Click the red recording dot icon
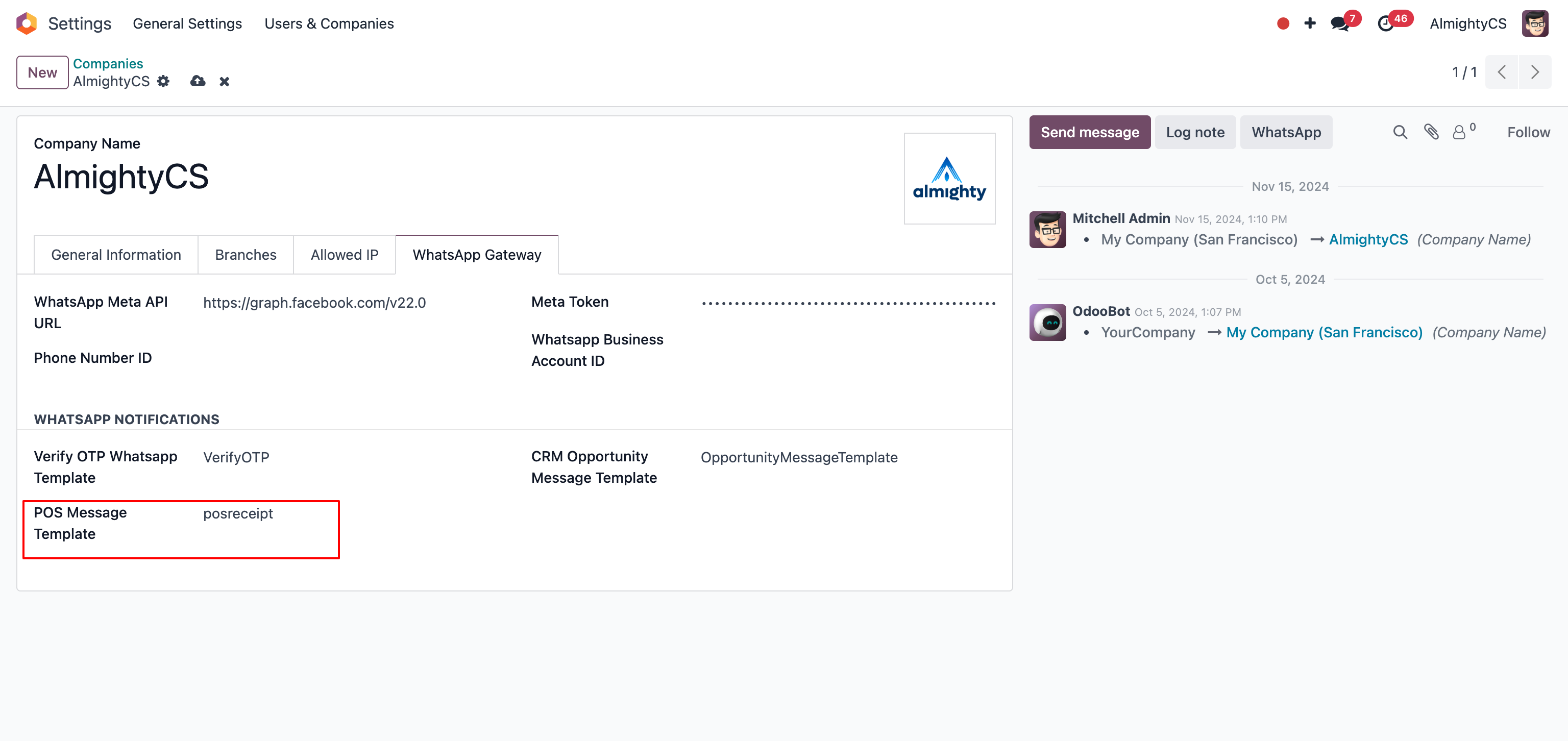1568x741 pixels. coord(1283,23)
